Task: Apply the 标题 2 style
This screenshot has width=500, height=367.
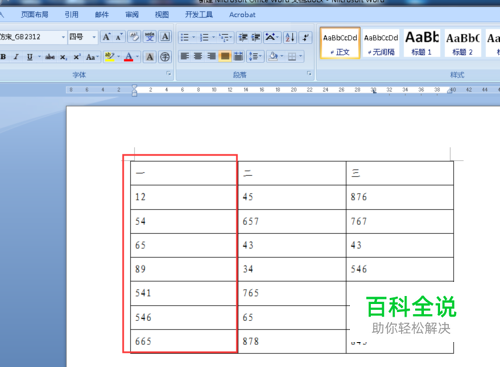Action: pos(463,43)
